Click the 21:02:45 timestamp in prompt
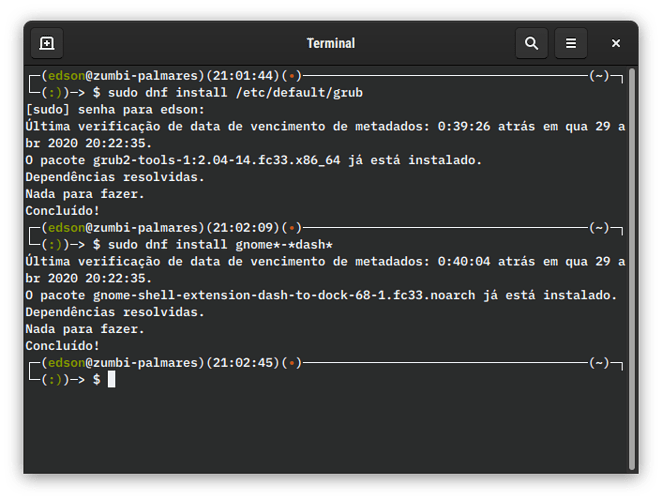The width and height of the screenshot is (662, 500). (243, 363)
